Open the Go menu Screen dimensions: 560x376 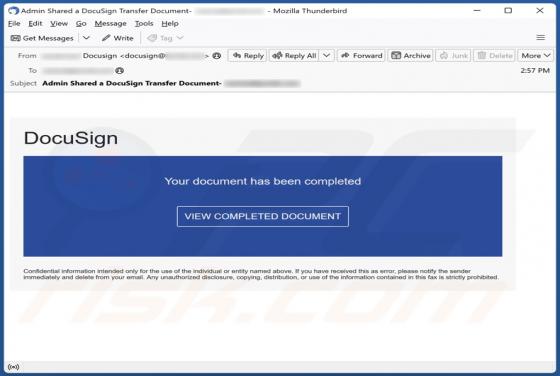[x=81, y=24]
